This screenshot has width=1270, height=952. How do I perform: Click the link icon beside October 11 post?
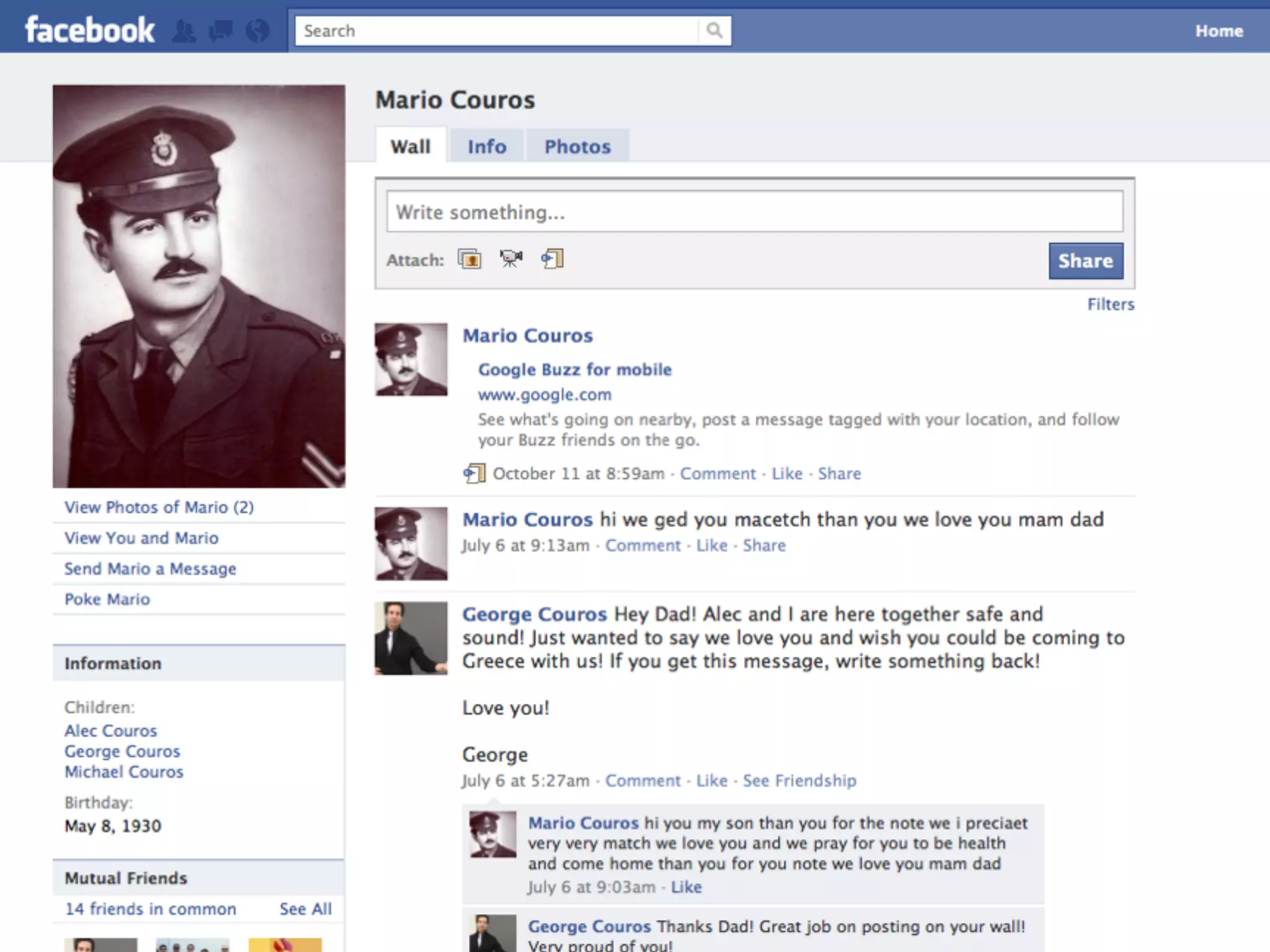pyautogui.click(x=475, y=474)
